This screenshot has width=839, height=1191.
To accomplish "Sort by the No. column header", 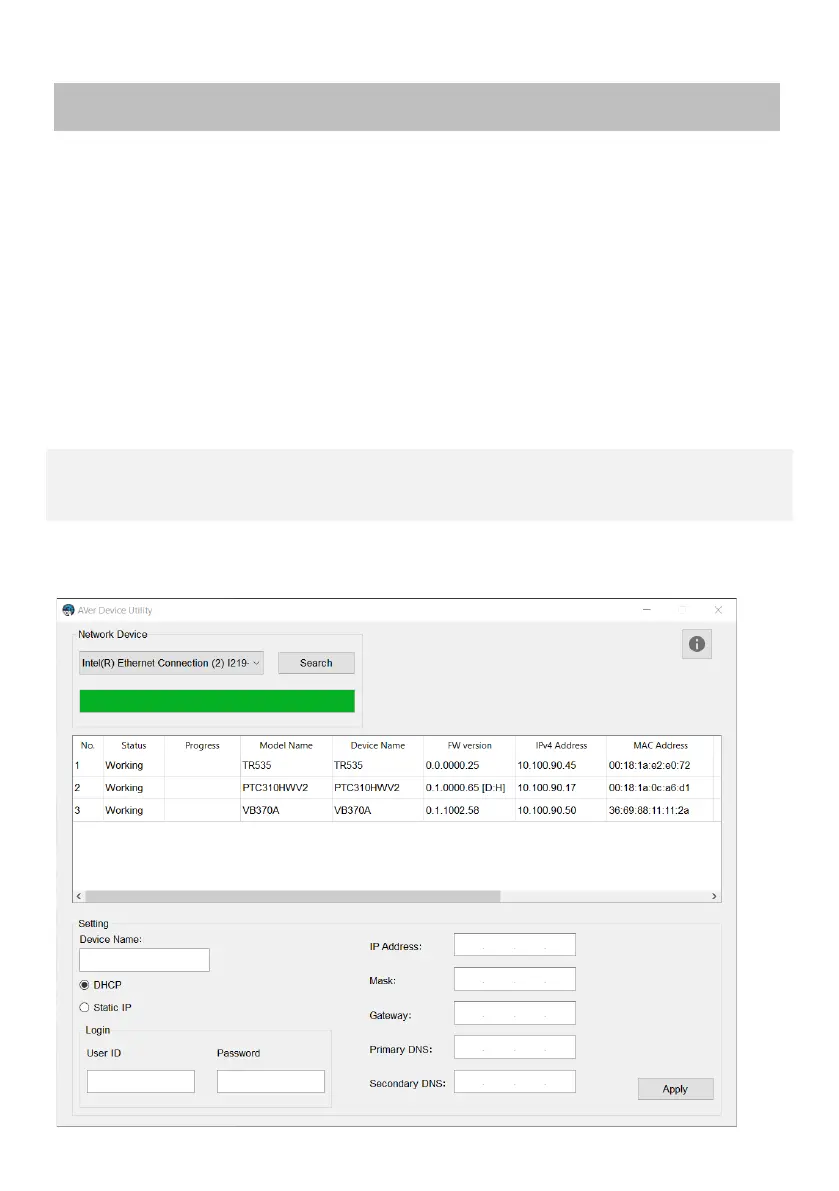I will click(x=87, y=745).
